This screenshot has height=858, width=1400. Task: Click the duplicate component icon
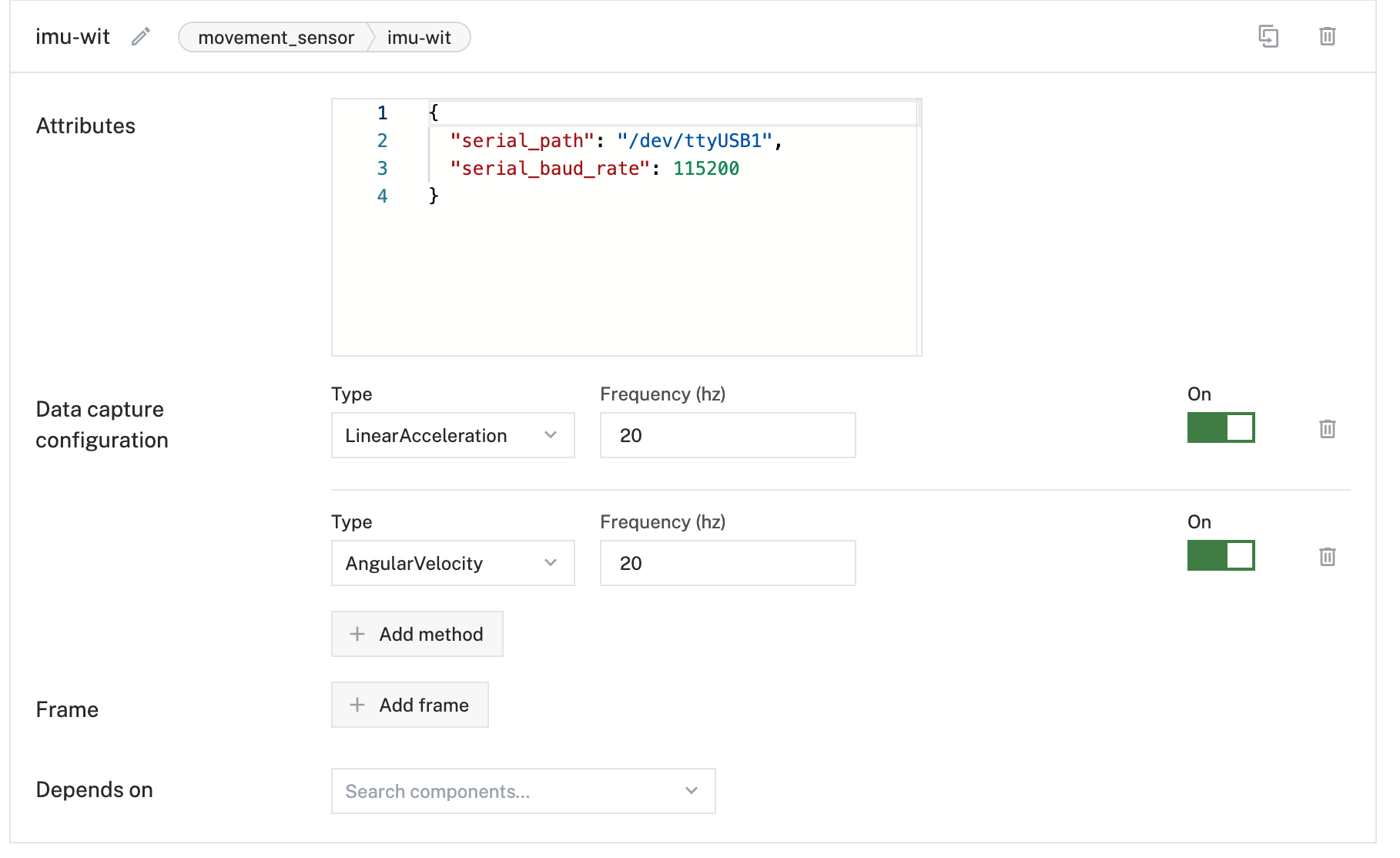point(1268,36)
